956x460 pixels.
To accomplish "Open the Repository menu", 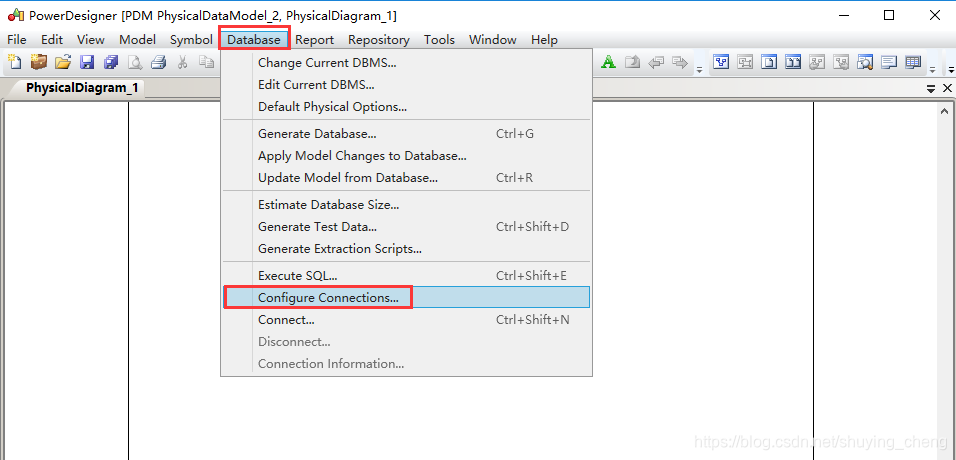I will tap(379, 40).
